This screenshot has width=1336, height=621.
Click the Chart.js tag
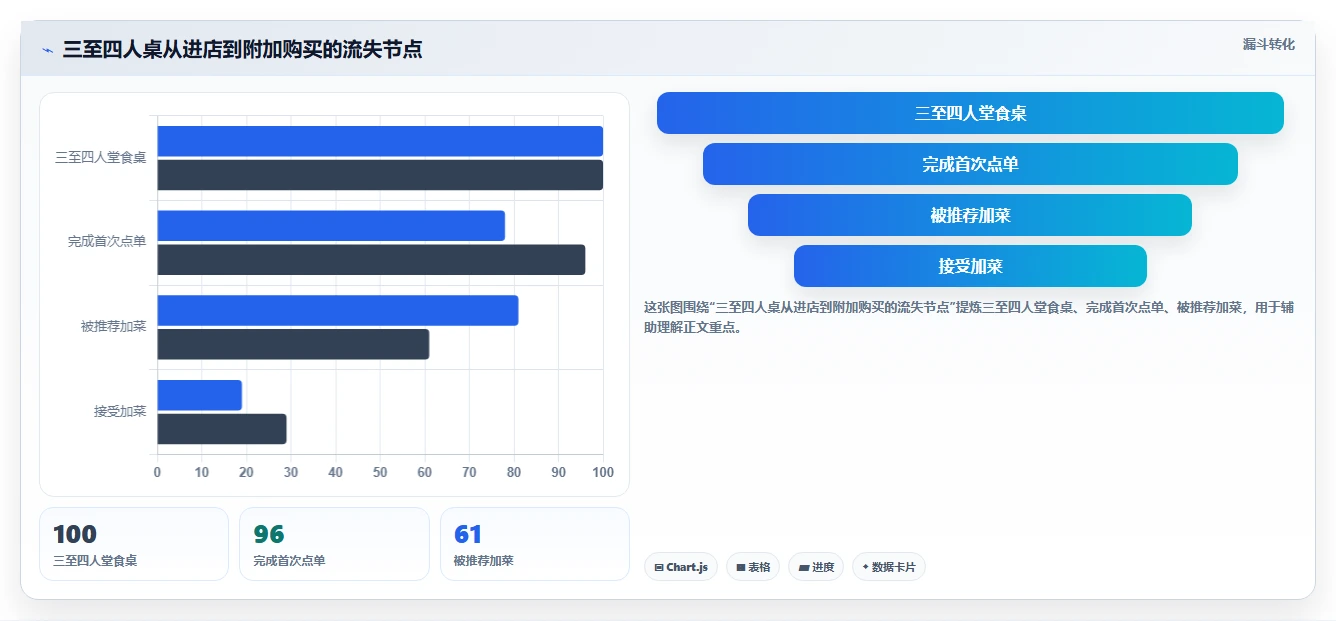click(x=681, y=567)
